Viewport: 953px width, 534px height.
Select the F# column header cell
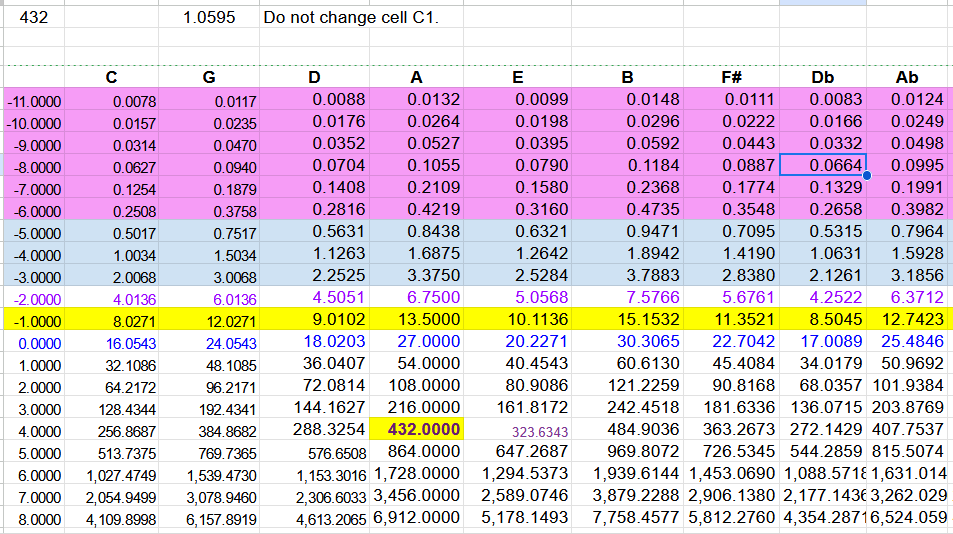(731, 77)
